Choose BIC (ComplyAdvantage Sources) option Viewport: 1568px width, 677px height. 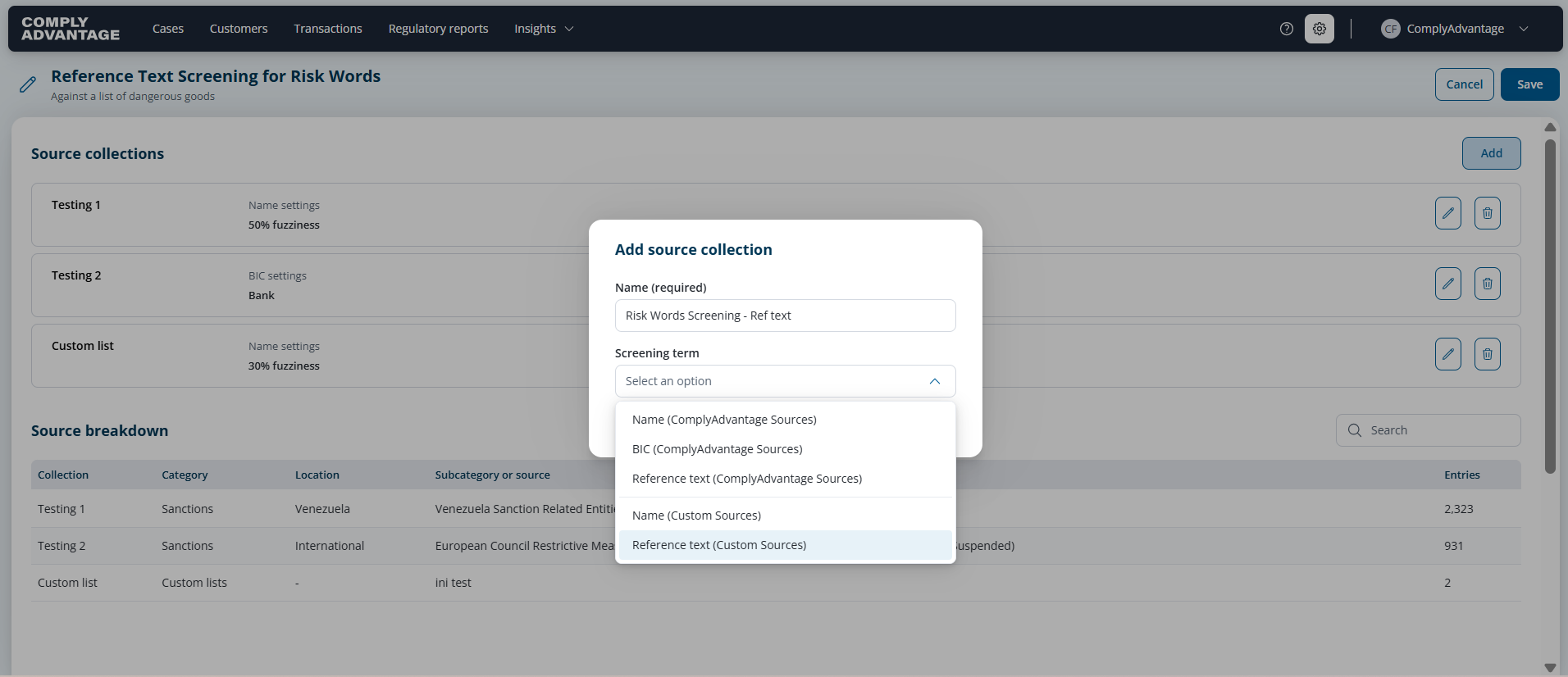tap(786, 449)
